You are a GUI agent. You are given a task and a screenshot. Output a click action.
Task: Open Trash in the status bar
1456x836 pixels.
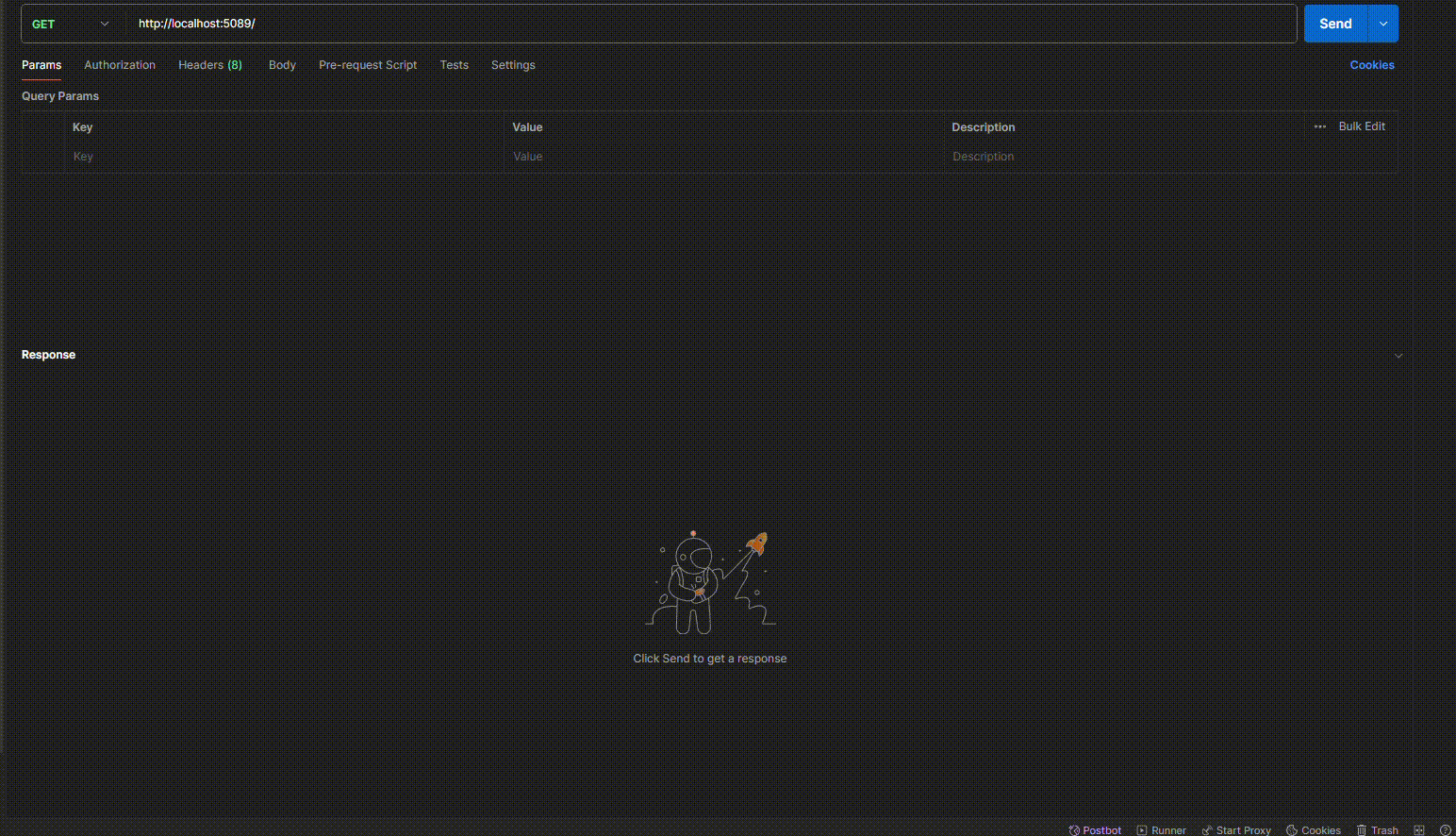point(1378,830)
